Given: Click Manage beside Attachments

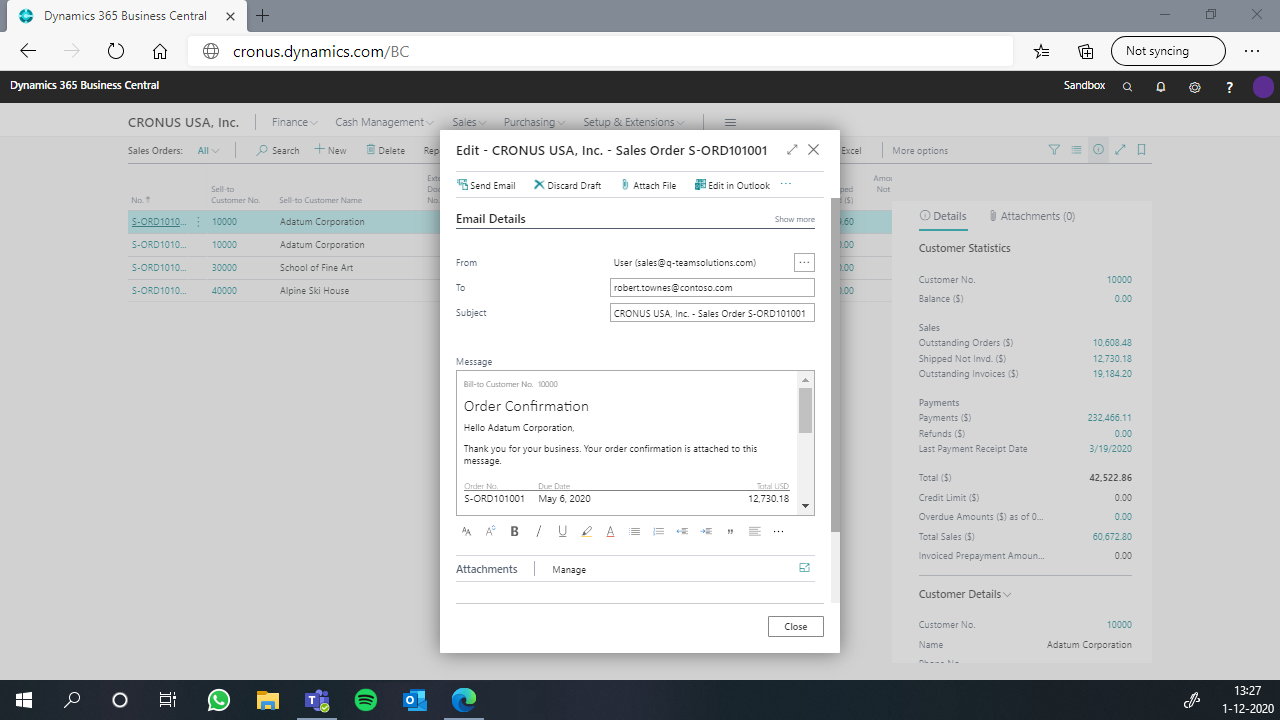Looking at the screenshot, I should click(x=569, y=569).
